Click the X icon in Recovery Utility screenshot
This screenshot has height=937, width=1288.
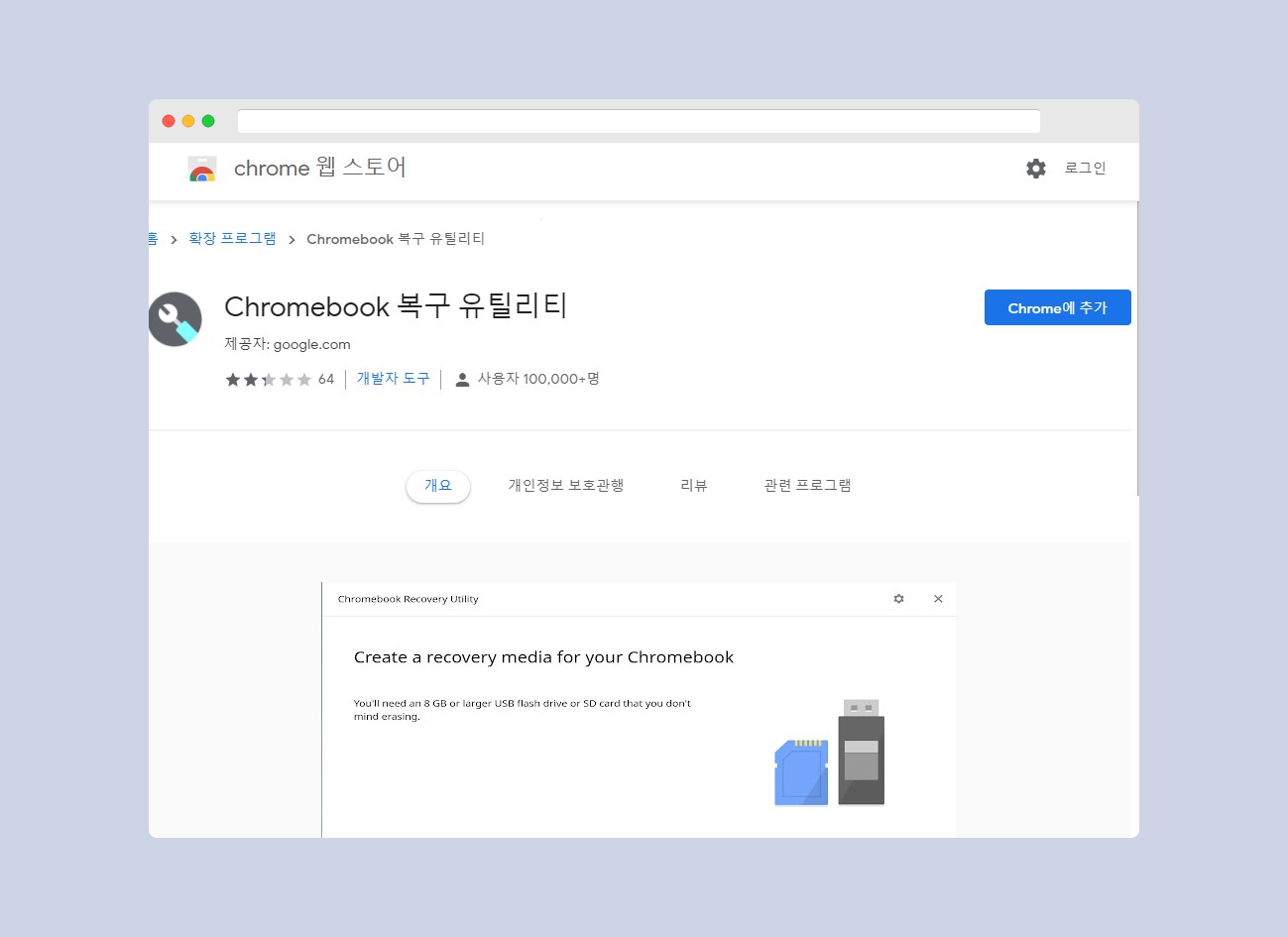[938, 599]
